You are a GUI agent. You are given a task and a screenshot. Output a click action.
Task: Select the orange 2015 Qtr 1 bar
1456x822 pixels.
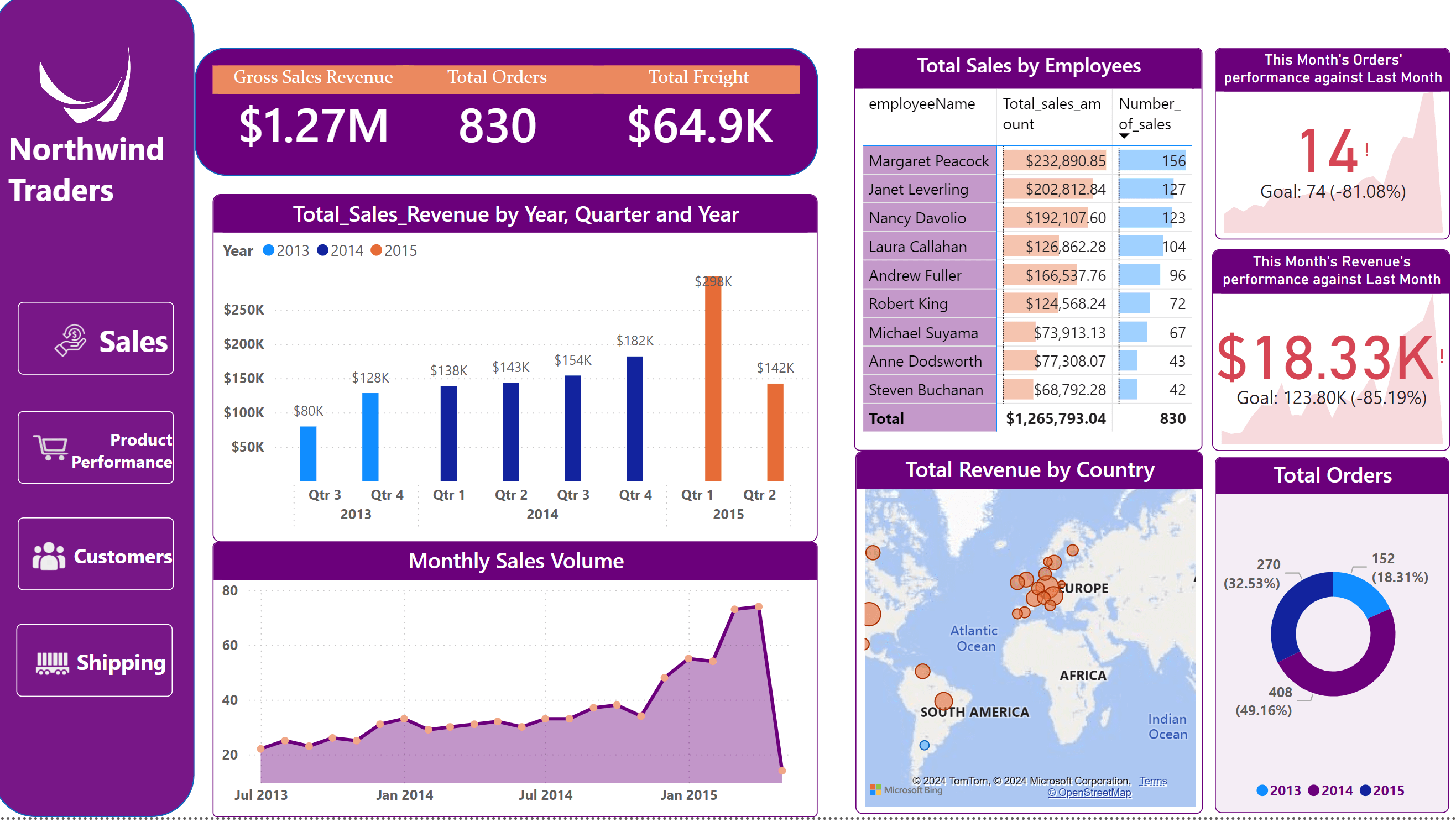point(713,379)
